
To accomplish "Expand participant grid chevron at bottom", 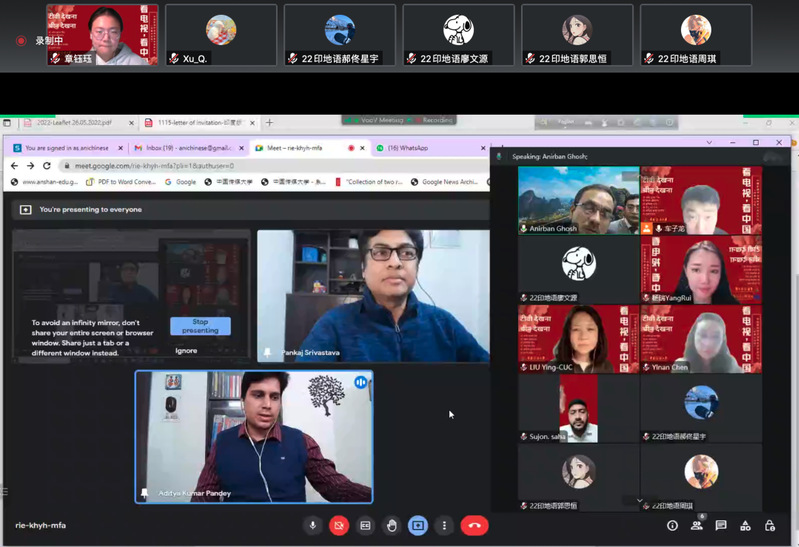I will 639,500.
